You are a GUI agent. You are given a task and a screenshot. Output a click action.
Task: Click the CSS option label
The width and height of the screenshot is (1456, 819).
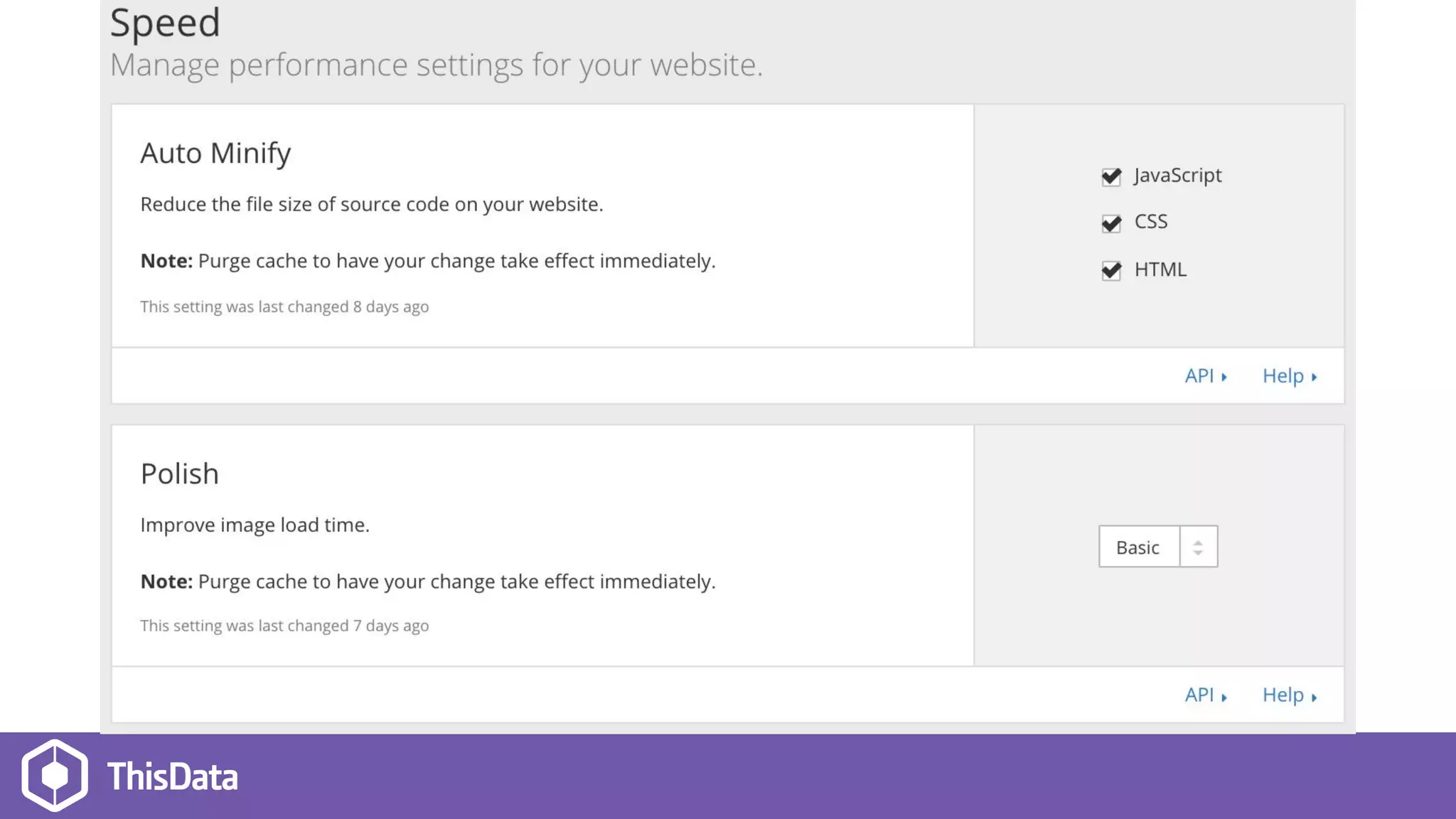[x=1151, y=222]
